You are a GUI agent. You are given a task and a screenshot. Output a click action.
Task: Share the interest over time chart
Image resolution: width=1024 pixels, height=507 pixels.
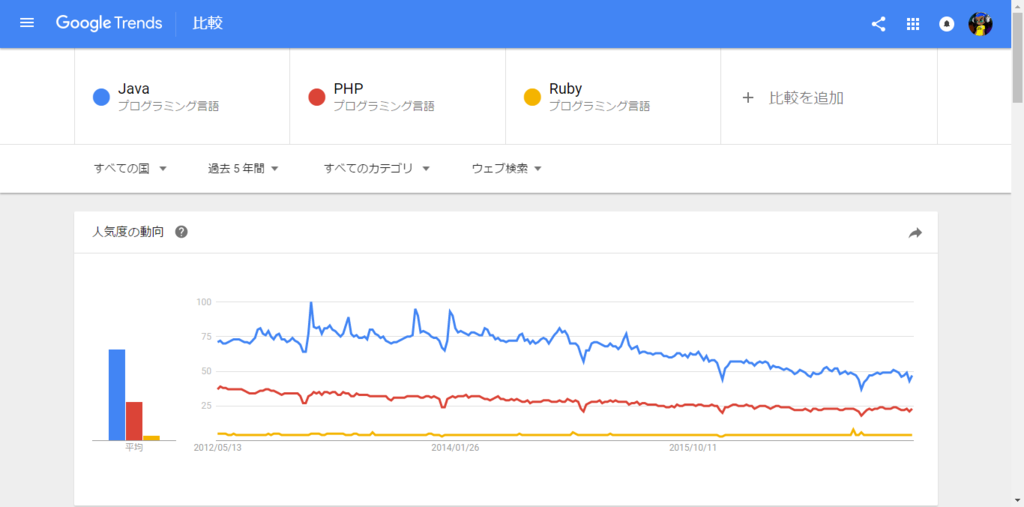pyautogui.click(x=915, y=233)
